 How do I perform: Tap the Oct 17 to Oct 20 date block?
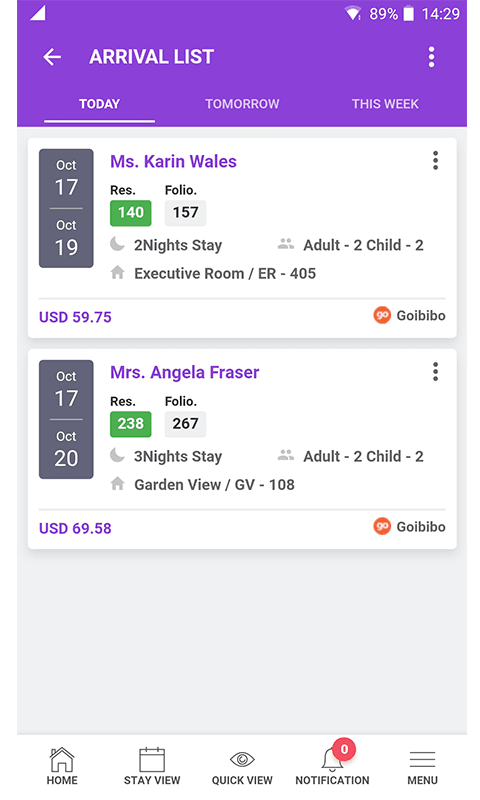pyautogui.click(x=66, y=419)
